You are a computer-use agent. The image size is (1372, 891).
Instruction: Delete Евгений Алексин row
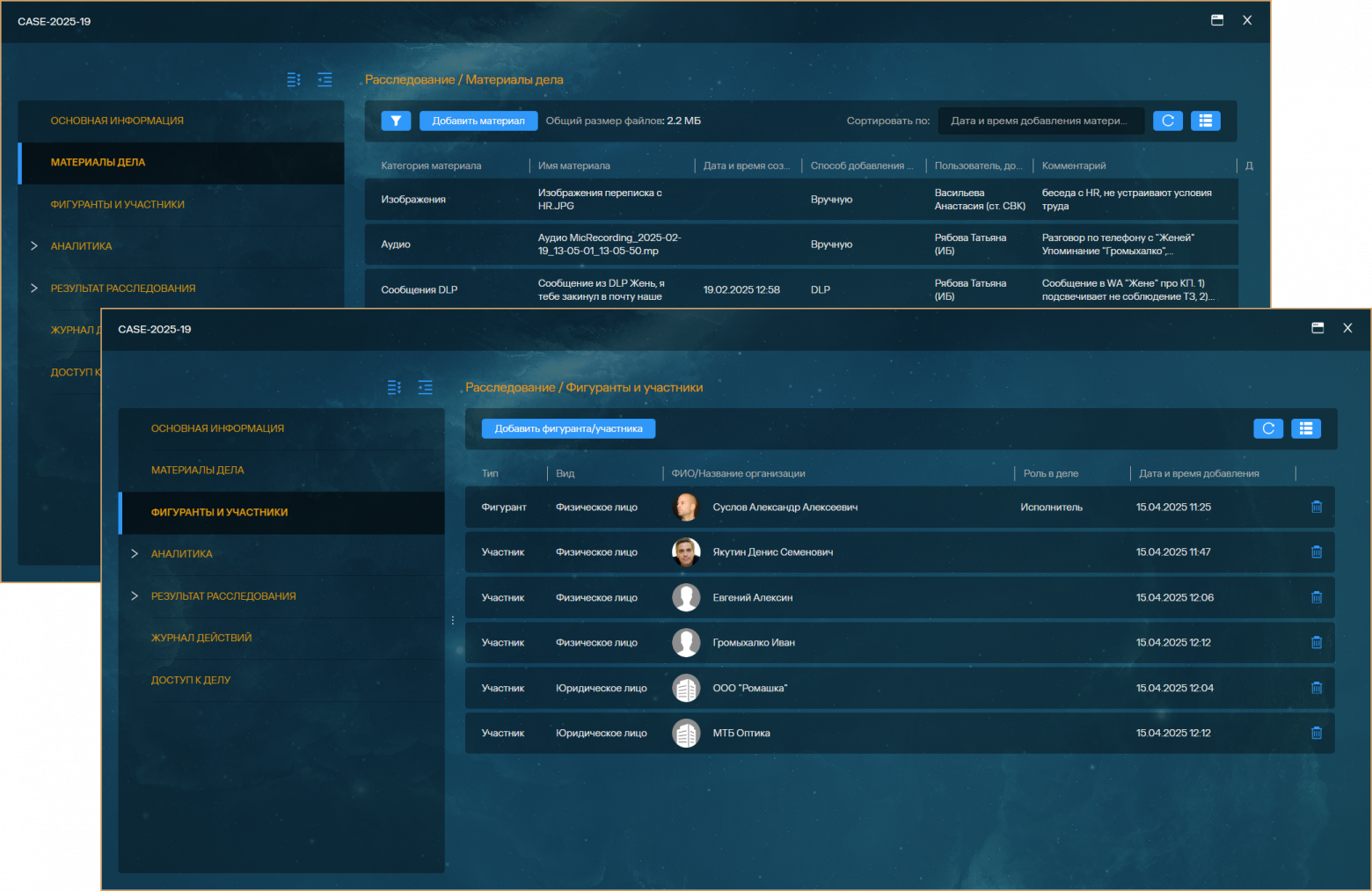(x=1317, y=597)
